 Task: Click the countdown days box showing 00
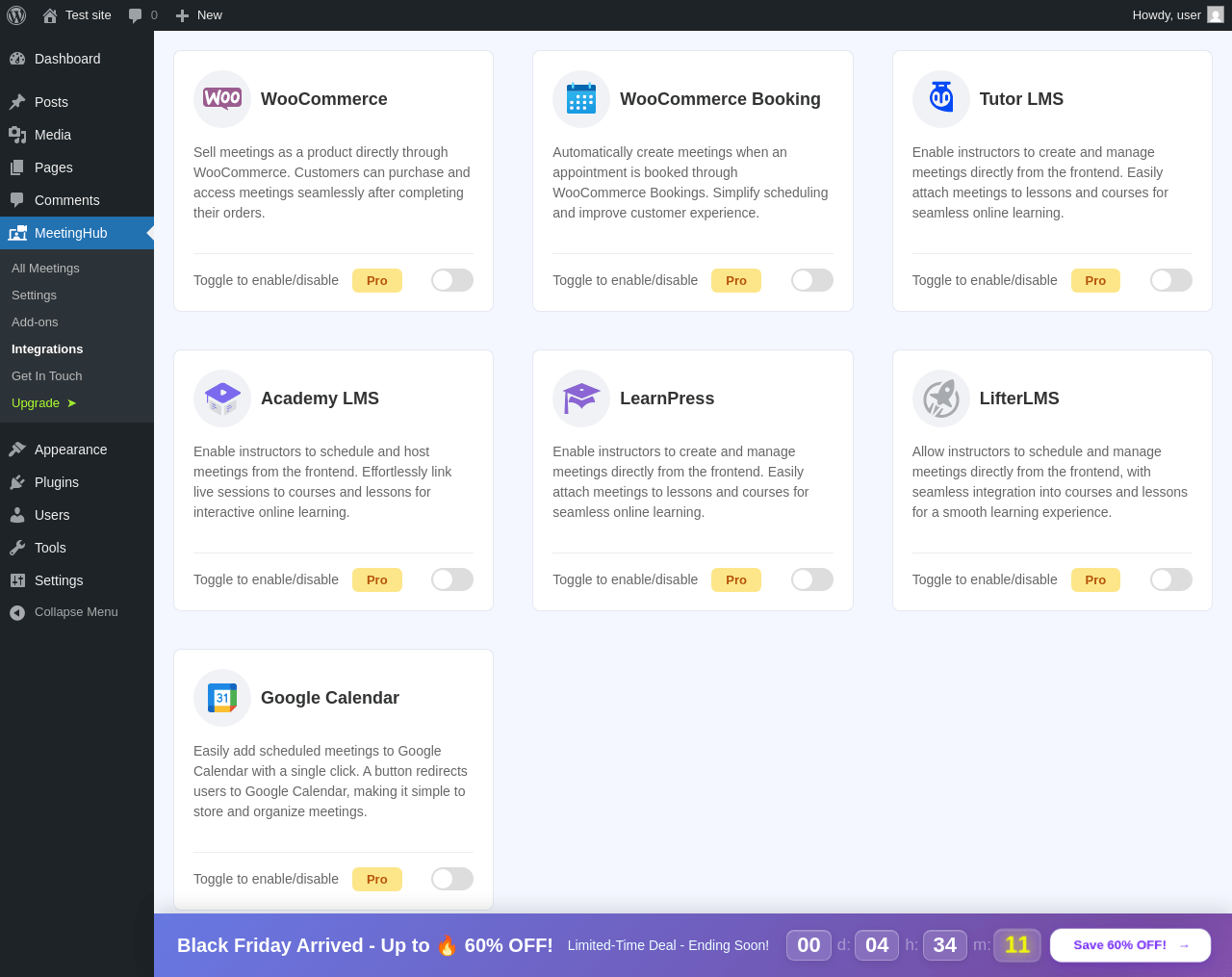[808, 945]
